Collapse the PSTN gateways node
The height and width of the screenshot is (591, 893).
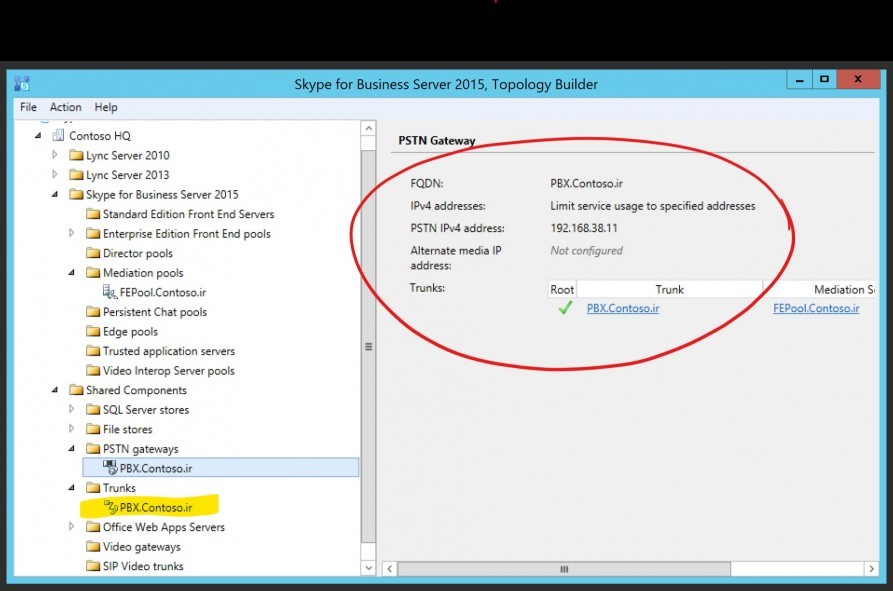click(71, 449)
